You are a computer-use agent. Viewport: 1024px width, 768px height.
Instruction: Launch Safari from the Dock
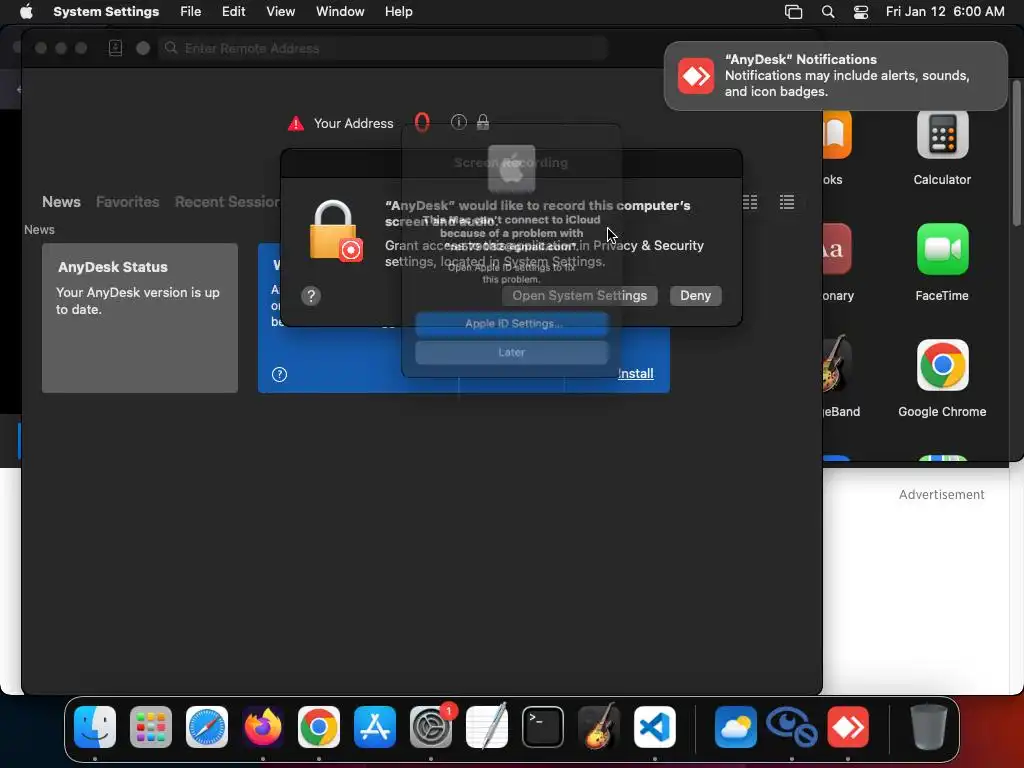(207, 727)
